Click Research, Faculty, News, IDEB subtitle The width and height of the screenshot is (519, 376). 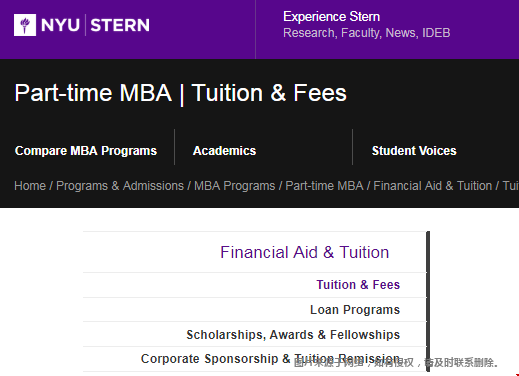click(367, 33)
